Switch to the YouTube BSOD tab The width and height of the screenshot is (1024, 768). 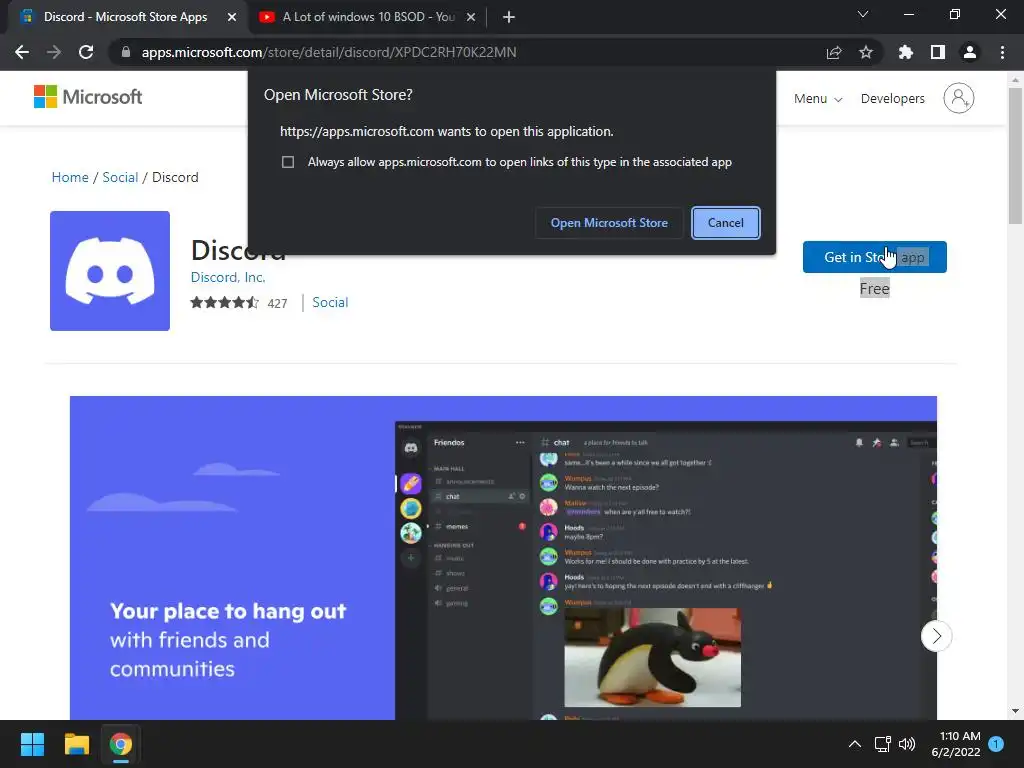(368, 17)
